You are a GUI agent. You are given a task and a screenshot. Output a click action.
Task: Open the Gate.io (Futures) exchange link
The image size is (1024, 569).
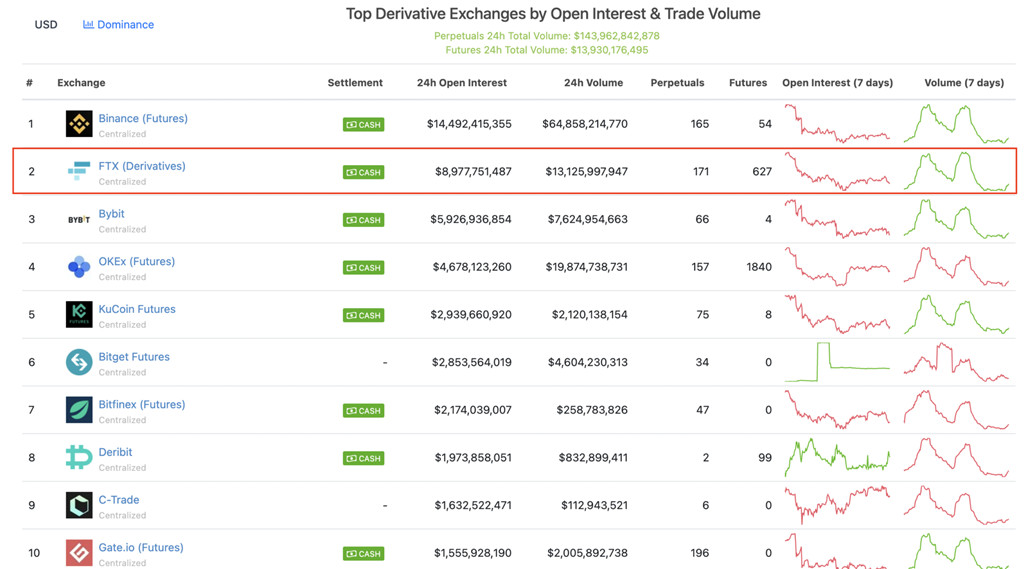(x=141, y=547)
